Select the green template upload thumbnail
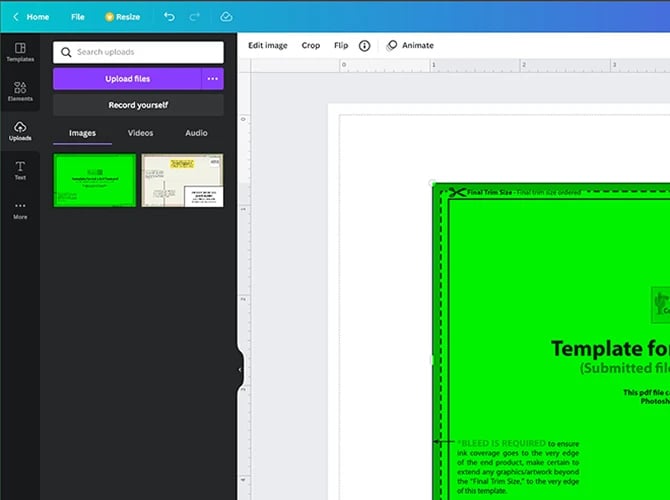The image size is (670, 500). coord(94,180)
